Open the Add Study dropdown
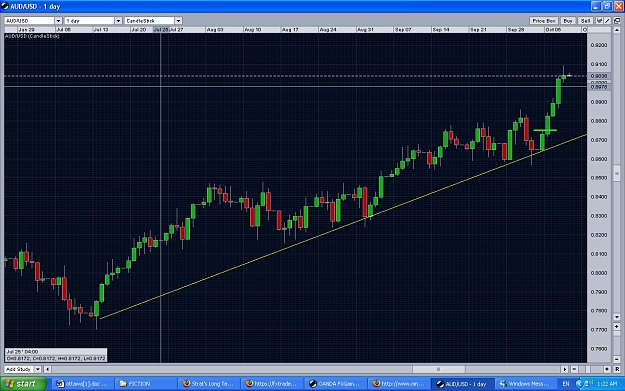 coord(23,369)
